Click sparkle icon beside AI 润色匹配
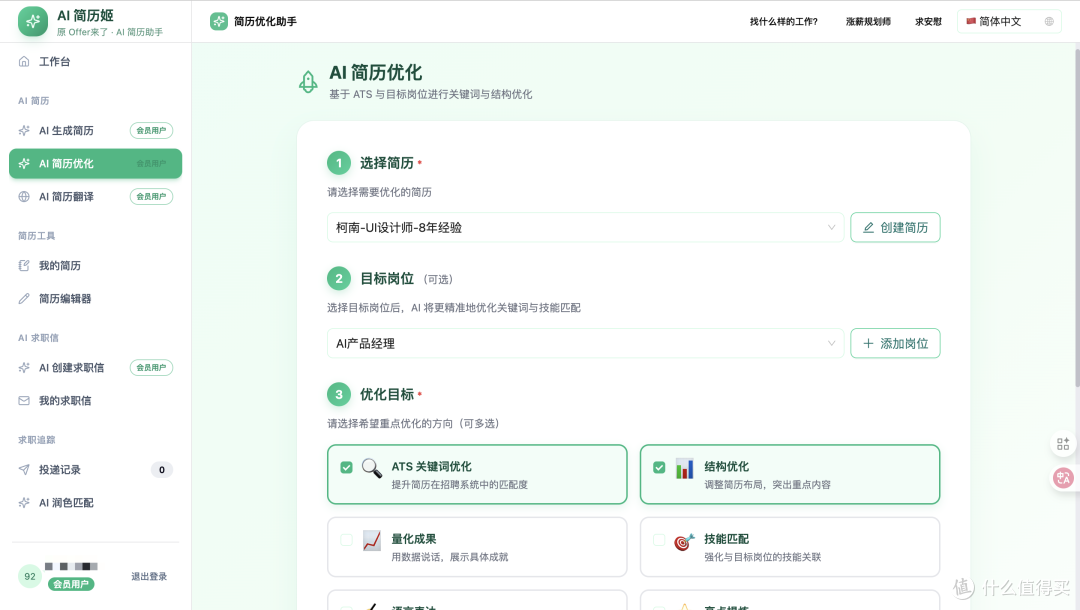 click(24, 503)
